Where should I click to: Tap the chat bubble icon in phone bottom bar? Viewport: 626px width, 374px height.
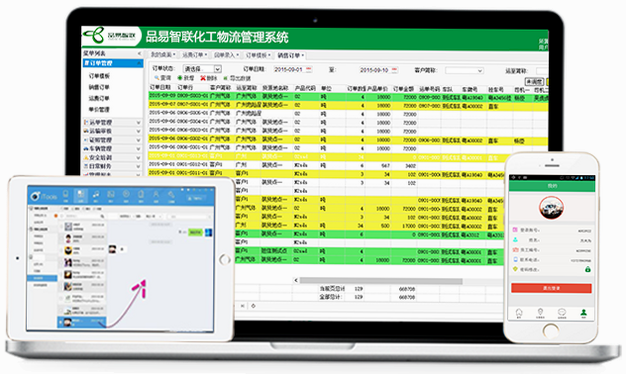pyautogui.click(x=562, y=313)
